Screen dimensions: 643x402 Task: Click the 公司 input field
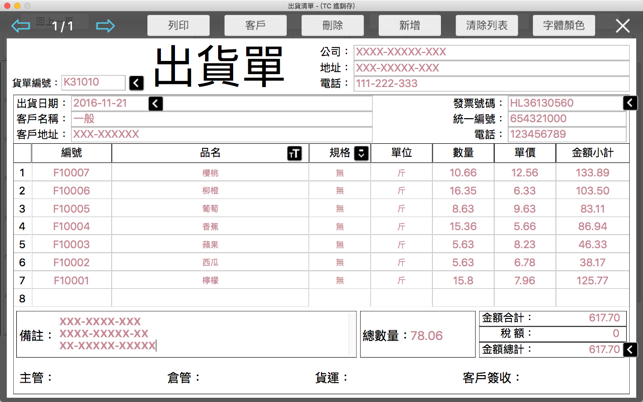491,52
